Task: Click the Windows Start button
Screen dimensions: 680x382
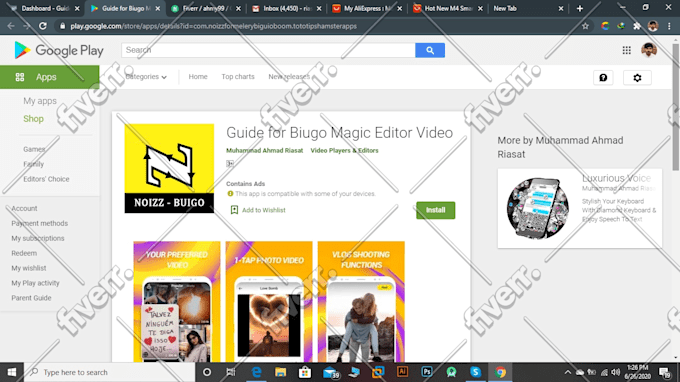Action: 12,372
